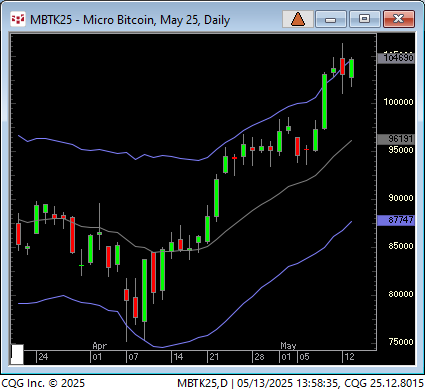The width and height of the screenshot is (425, 391).
Task: Click the 'Apr' month label
Action: tap(100, 346)
